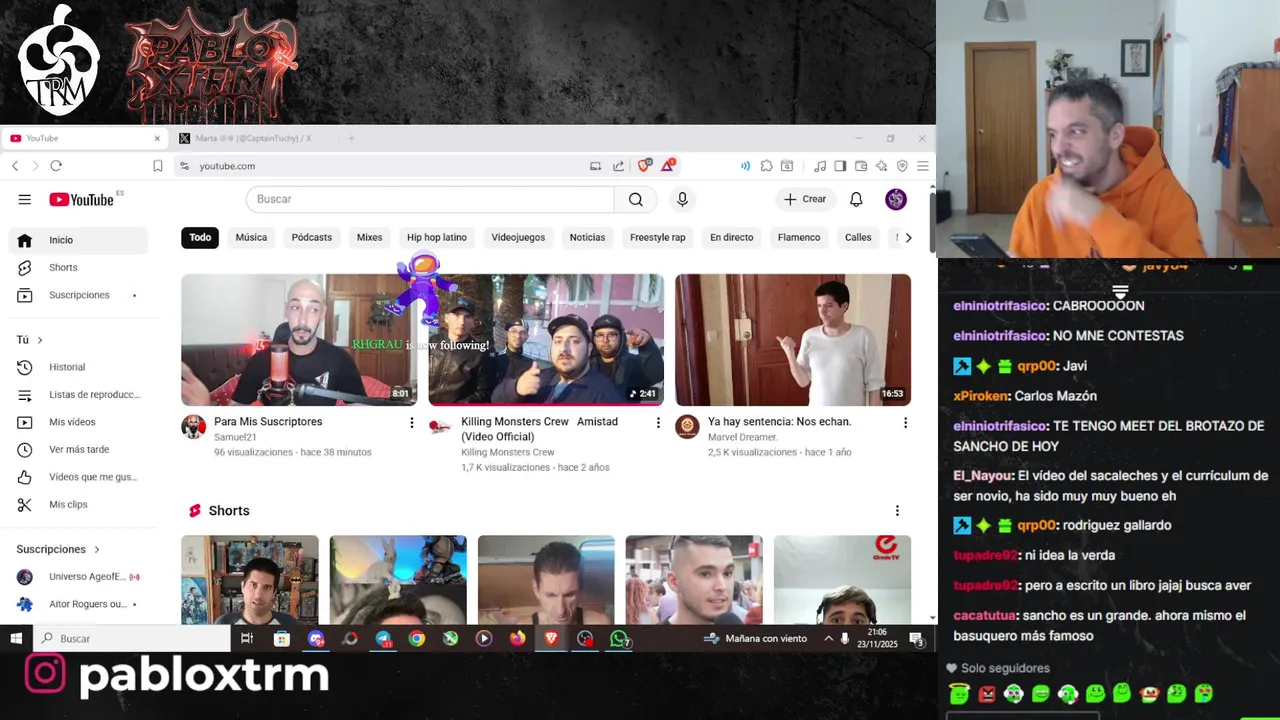1280x720 pixels.
Task: Open the account avatar menu
Action: coord(896,199)
